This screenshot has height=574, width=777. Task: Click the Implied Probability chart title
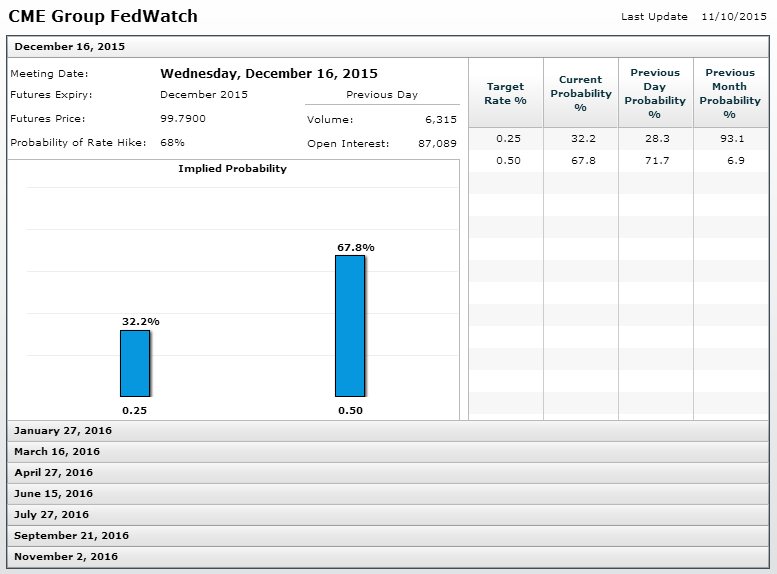pyautogui.click(x=232, y=169)
